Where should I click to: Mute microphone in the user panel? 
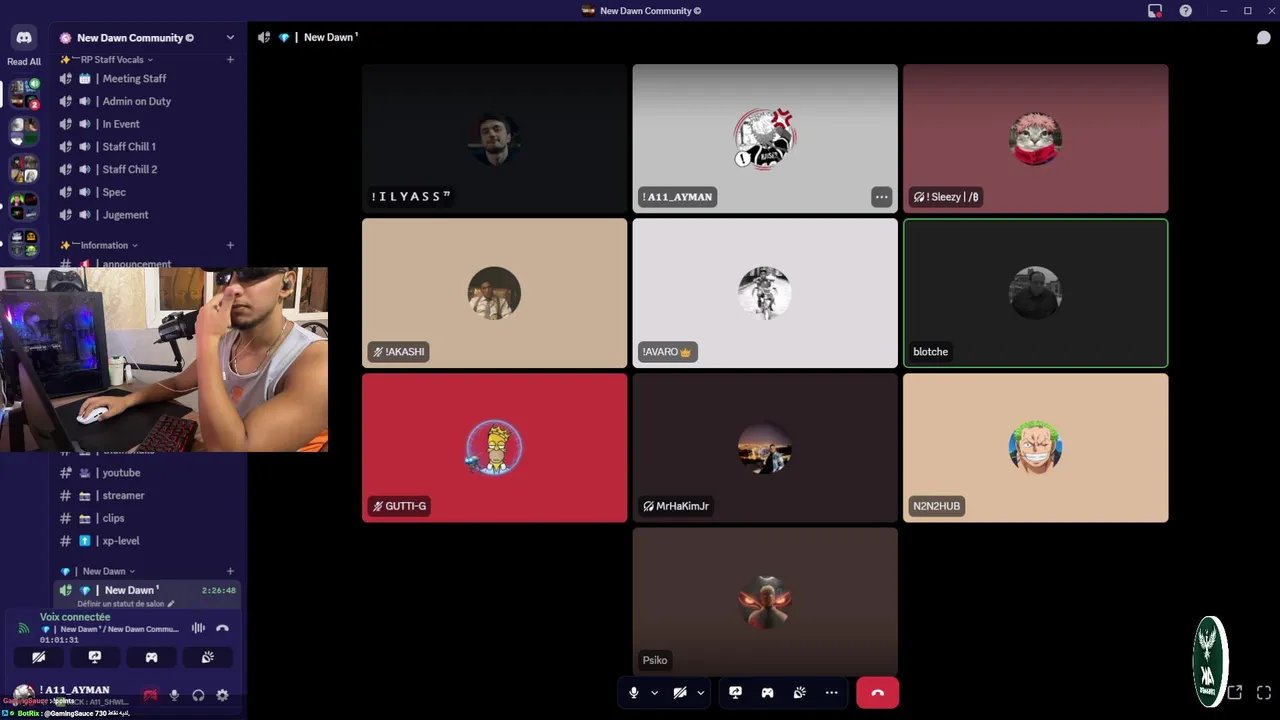pos(174,695)
